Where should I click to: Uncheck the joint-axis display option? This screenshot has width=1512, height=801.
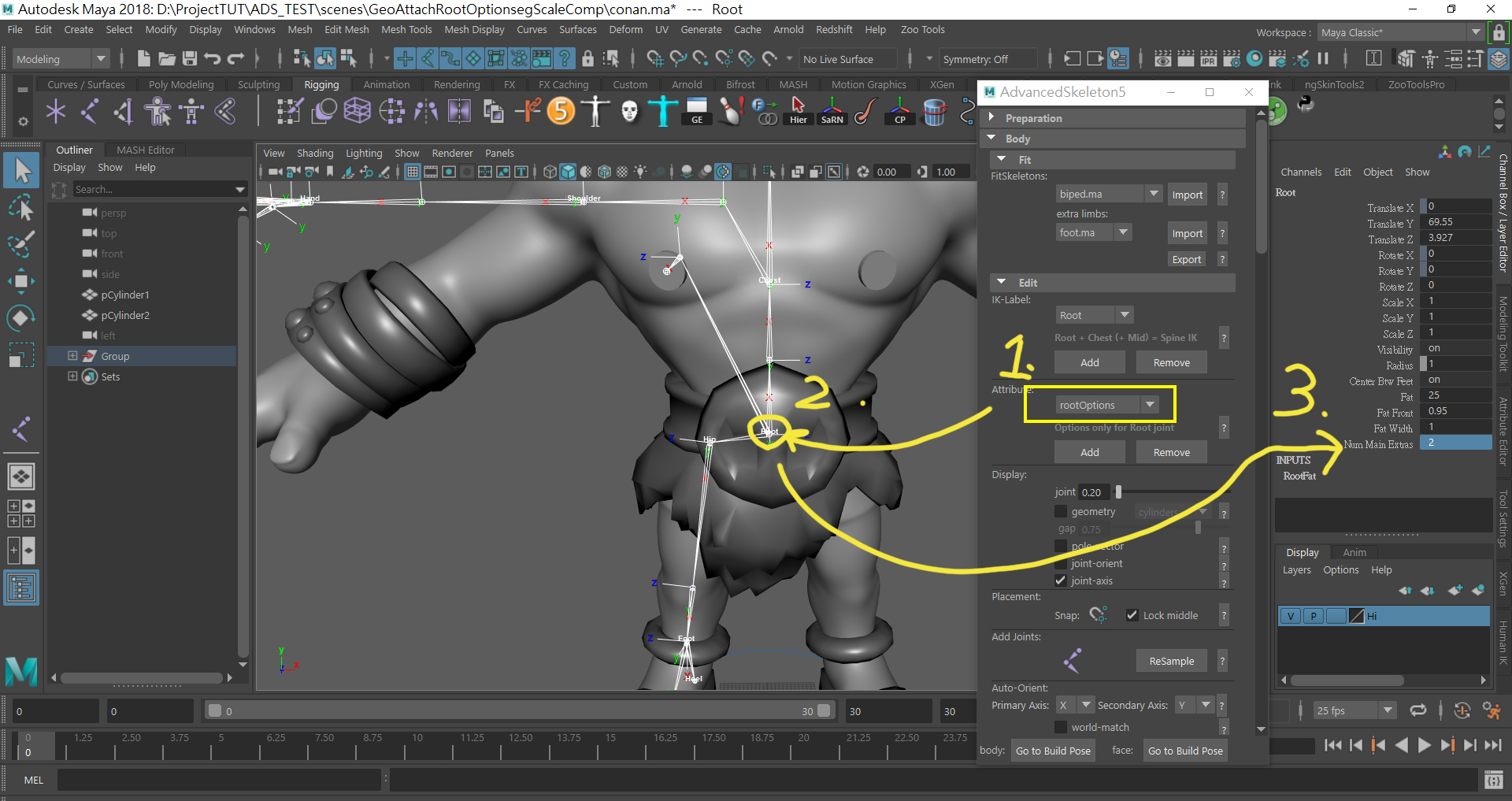coord(1062,580)
